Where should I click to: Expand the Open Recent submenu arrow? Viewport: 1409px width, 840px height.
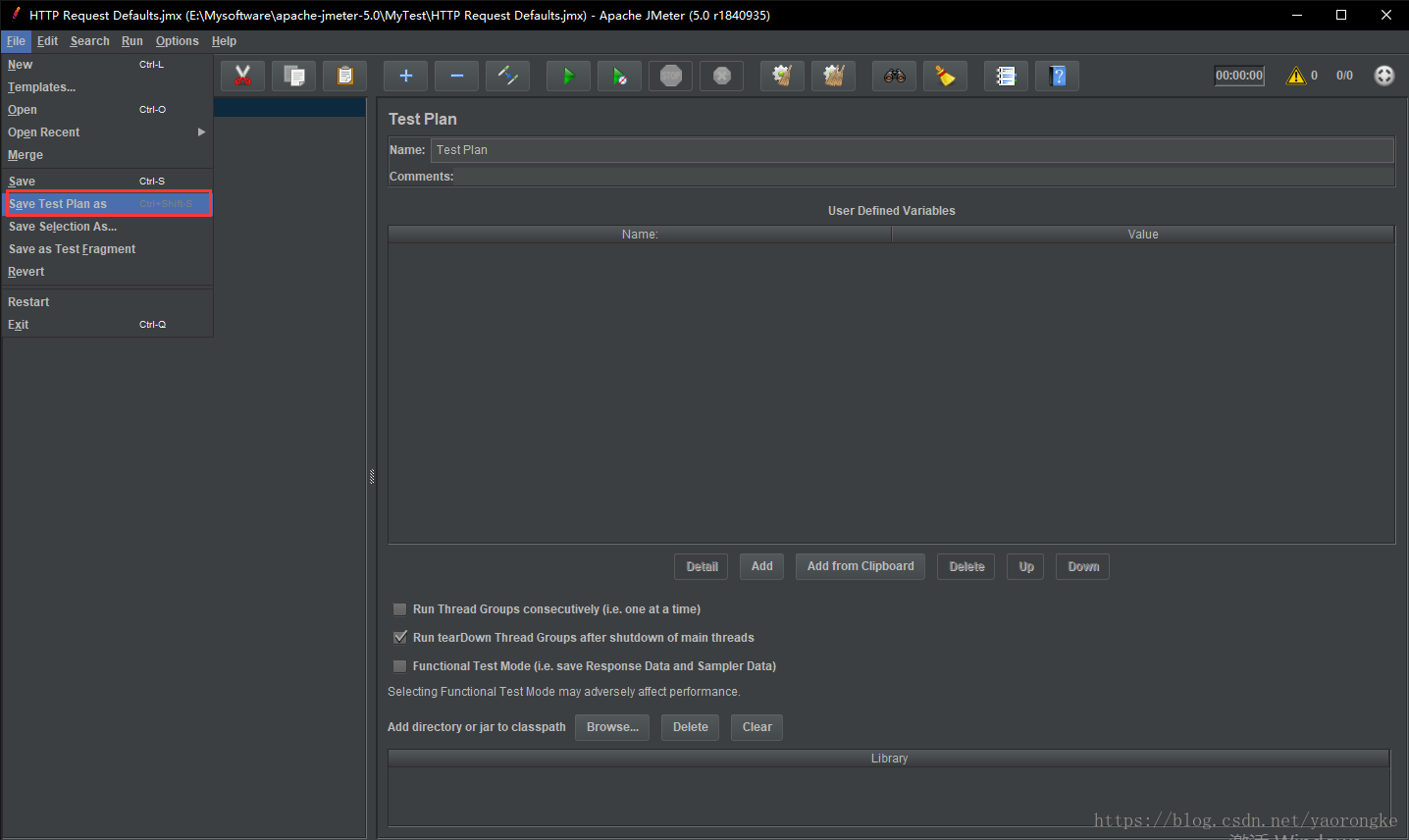[x=201, y=131]
